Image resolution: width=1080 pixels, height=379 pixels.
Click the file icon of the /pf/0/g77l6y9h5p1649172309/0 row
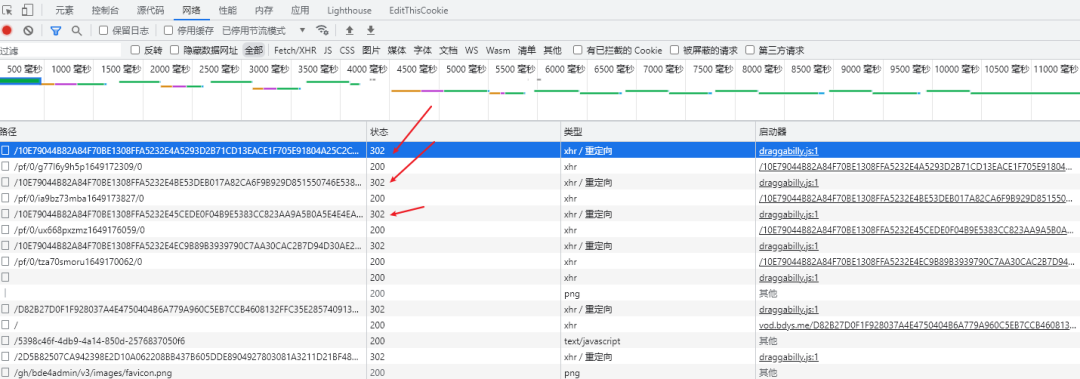pos(5,166)
